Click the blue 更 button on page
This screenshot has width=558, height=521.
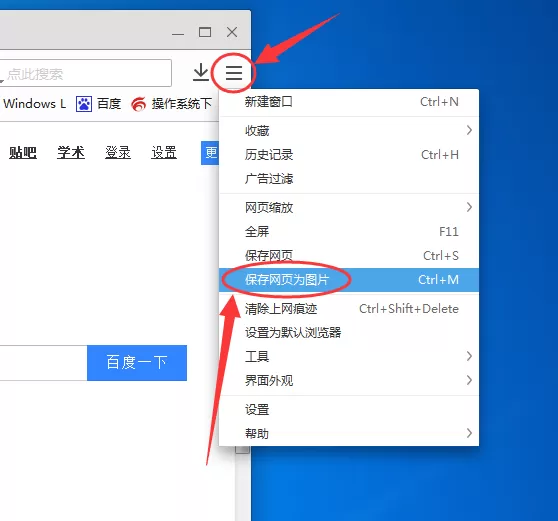210,153
